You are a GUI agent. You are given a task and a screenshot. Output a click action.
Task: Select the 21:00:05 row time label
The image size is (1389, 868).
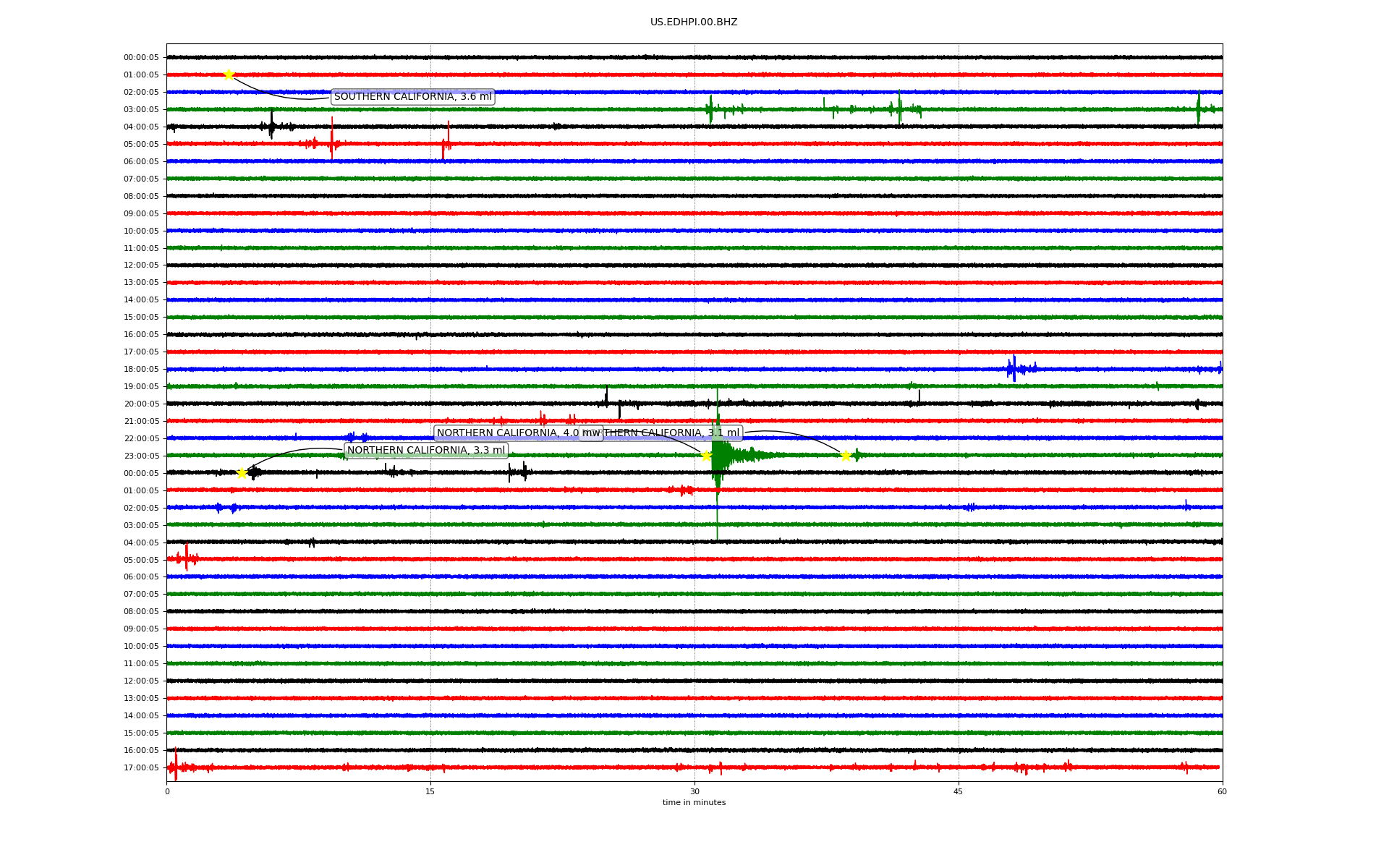tap(141, 422)
